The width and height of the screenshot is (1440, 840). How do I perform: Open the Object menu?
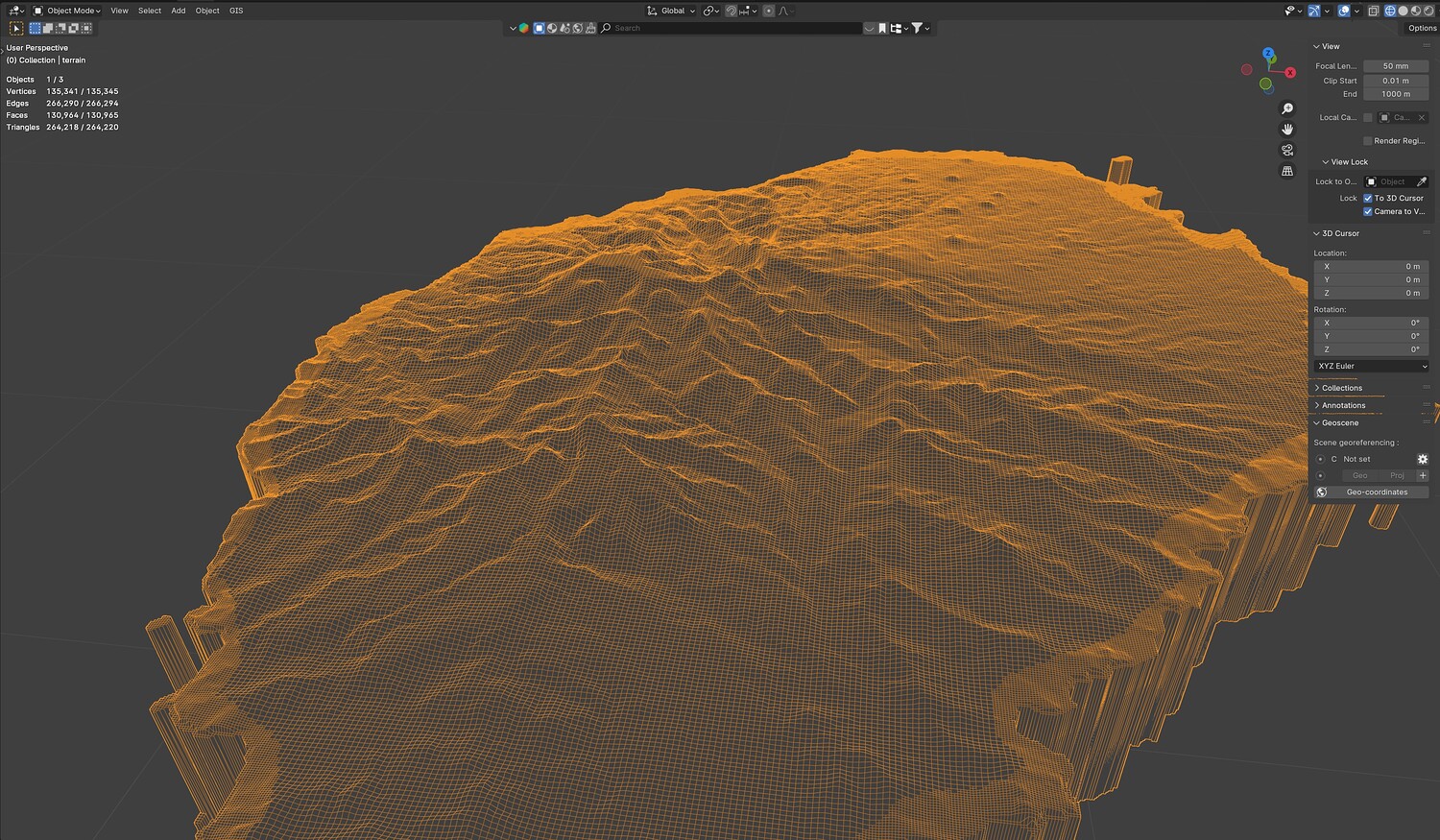[207, 11]
